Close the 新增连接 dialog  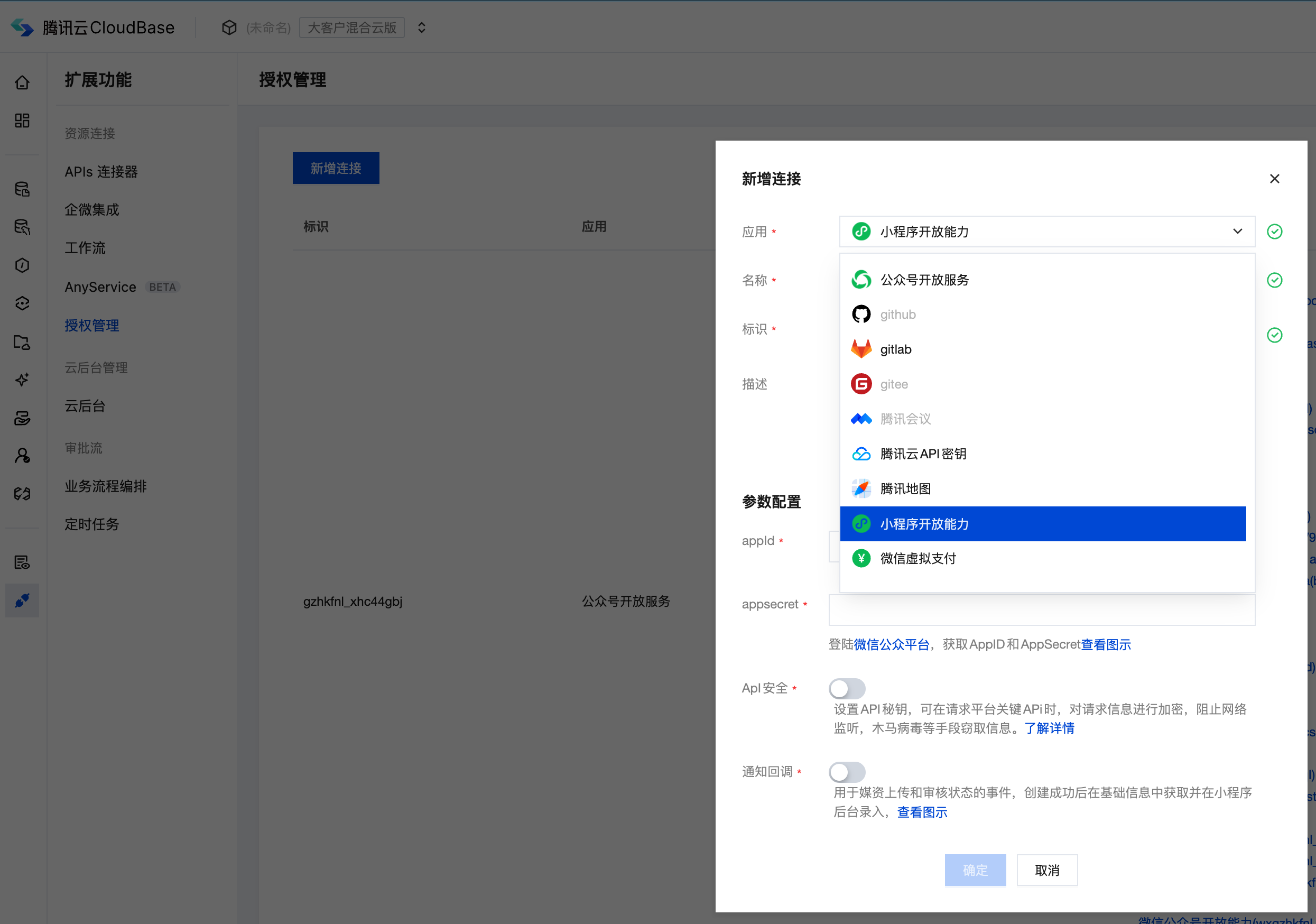[1274, 179]
